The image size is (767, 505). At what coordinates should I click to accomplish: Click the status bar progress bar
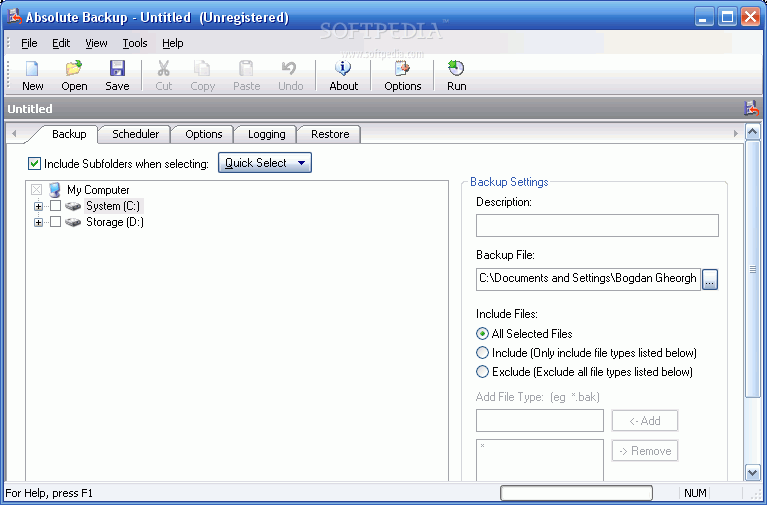pos(576,493)
